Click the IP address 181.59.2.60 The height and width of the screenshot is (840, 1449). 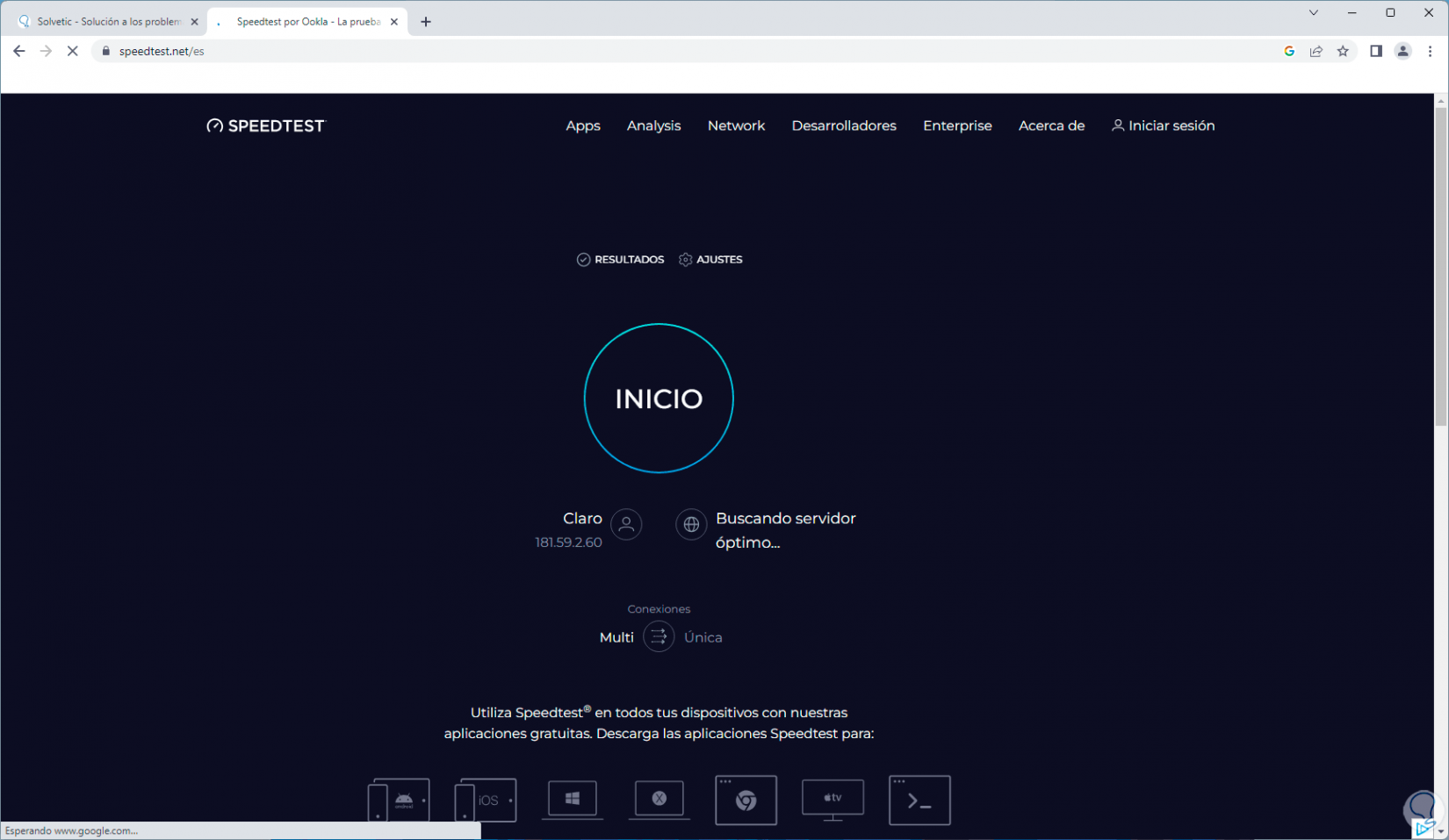(568, 542)
